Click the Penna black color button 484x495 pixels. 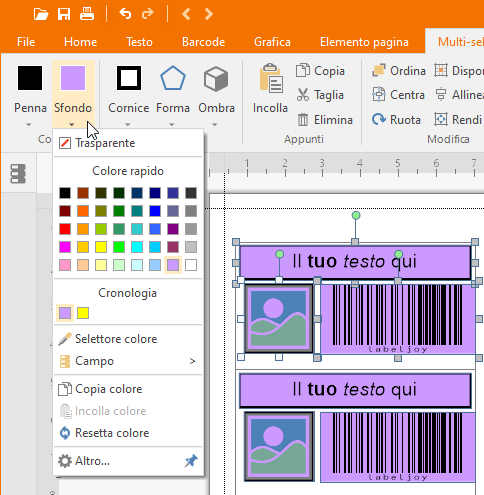pos(30,78)
